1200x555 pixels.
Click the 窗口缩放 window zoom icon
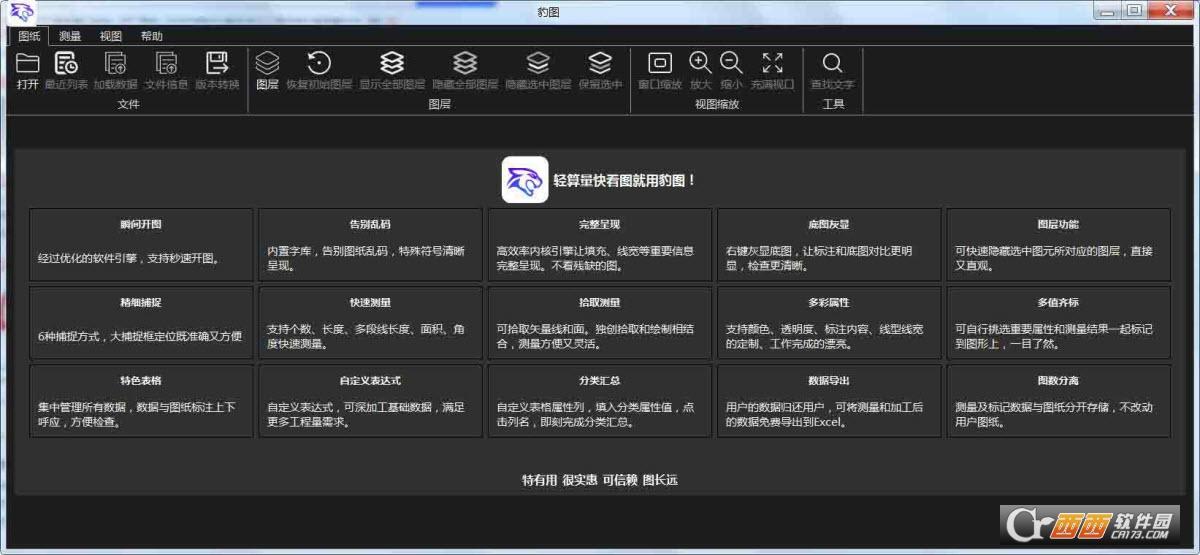(660, 63)
